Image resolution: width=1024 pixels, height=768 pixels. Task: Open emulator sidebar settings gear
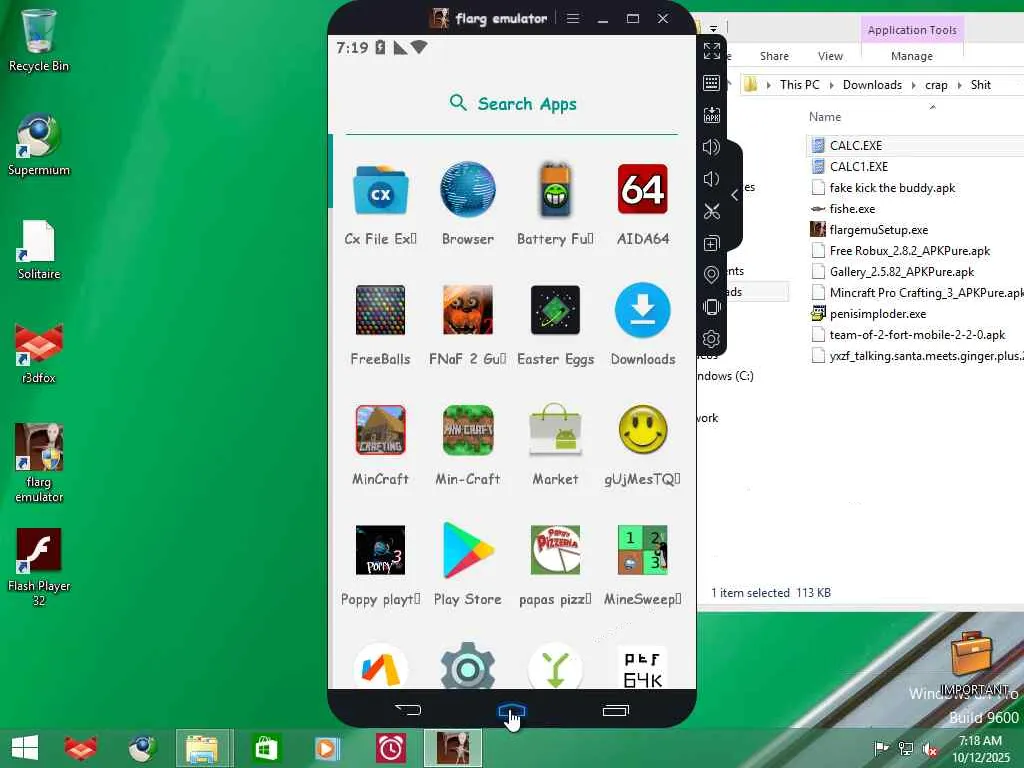[712, 339]
